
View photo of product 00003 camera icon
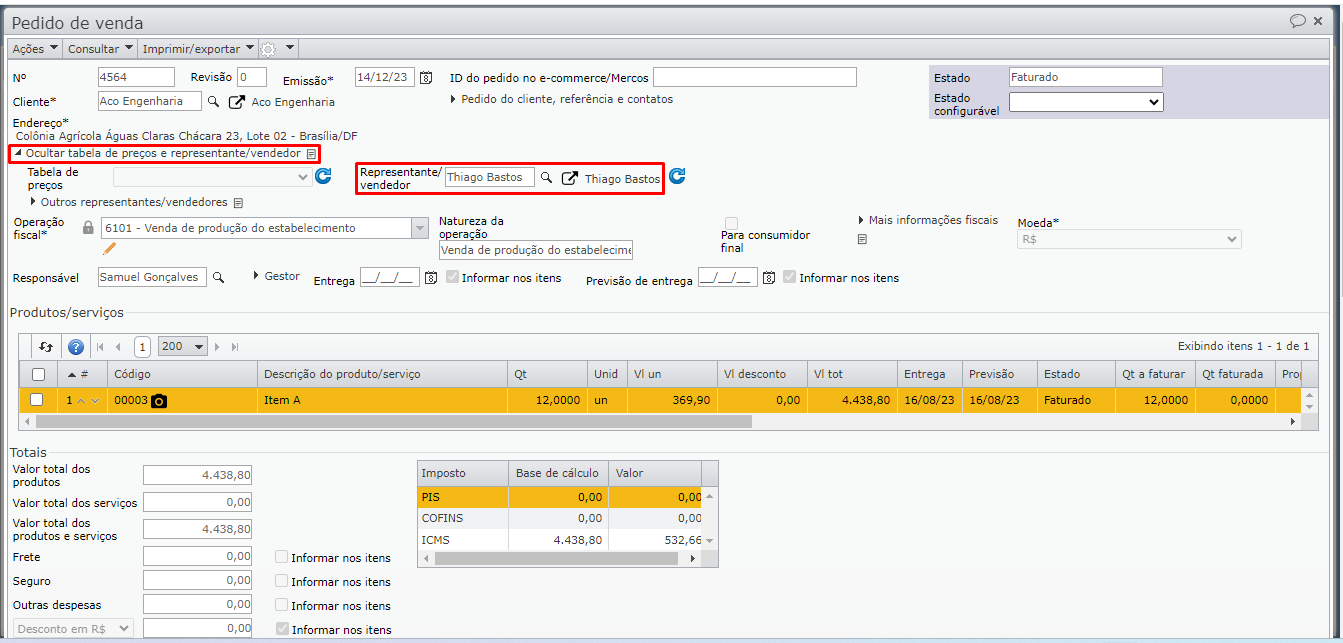159,401
